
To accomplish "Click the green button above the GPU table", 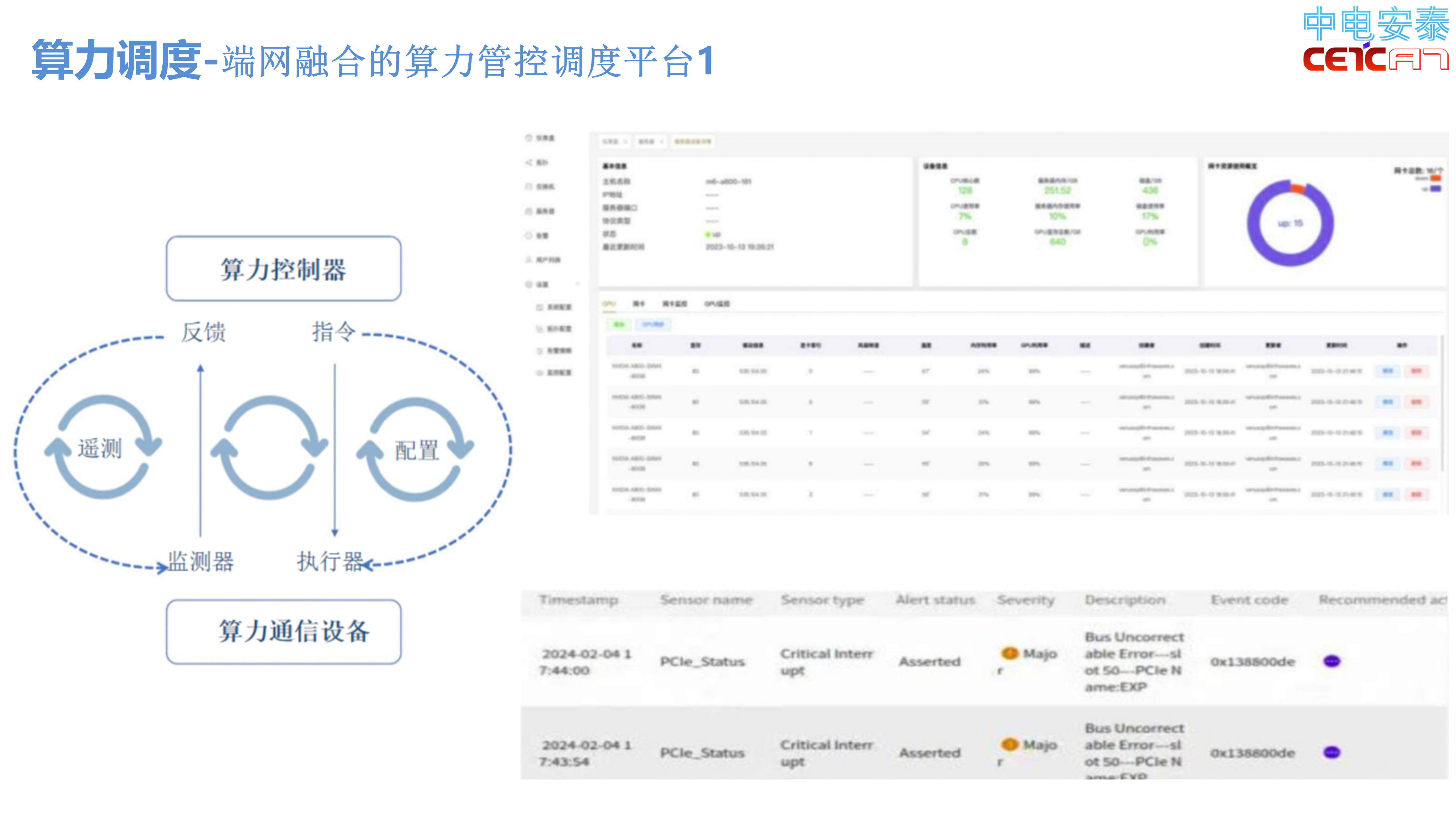I will click(x=619, y=324).
